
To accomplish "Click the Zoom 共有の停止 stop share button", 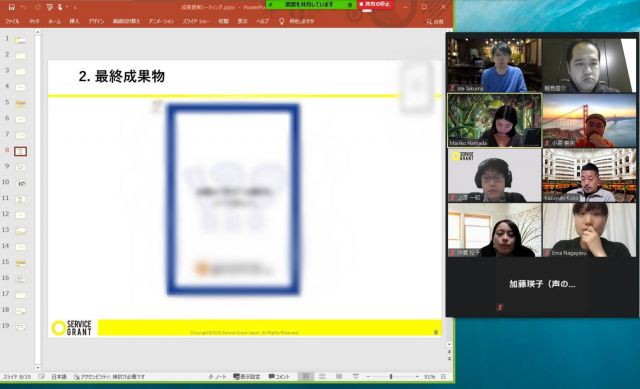I will click(x=376, y=4).
